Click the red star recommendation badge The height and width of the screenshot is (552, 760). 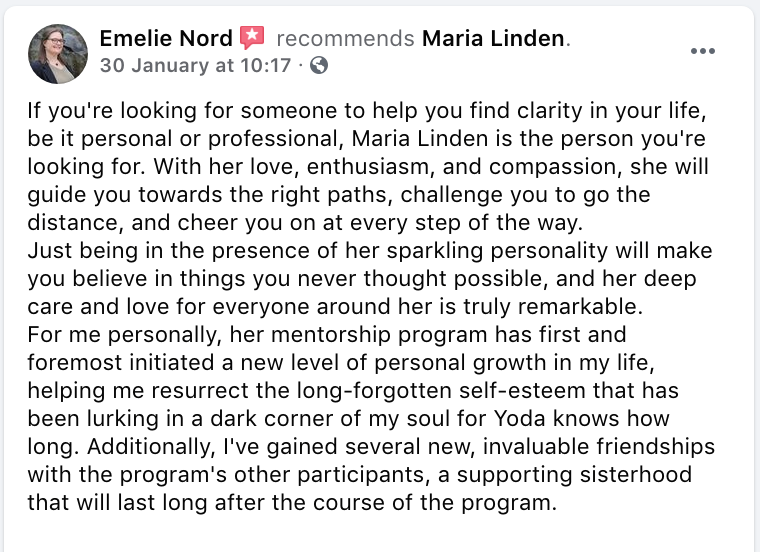[x=252, y=38]
